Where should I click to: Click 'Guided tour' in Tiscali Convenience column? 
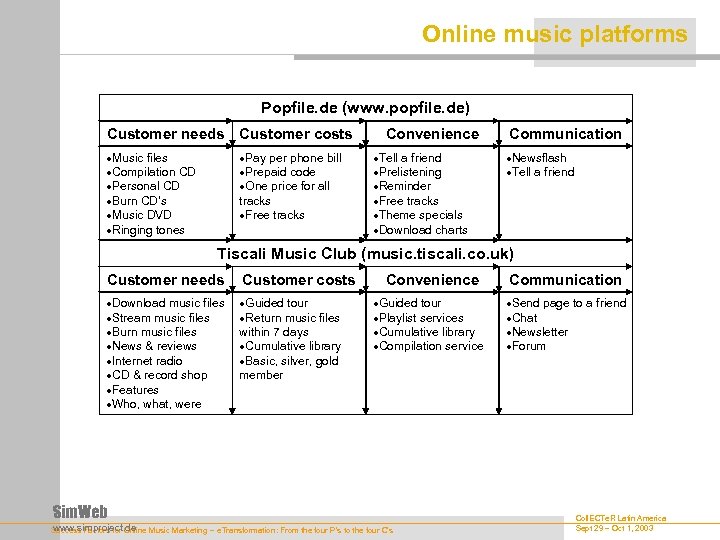pyautogui.click(x=407, y=303)
